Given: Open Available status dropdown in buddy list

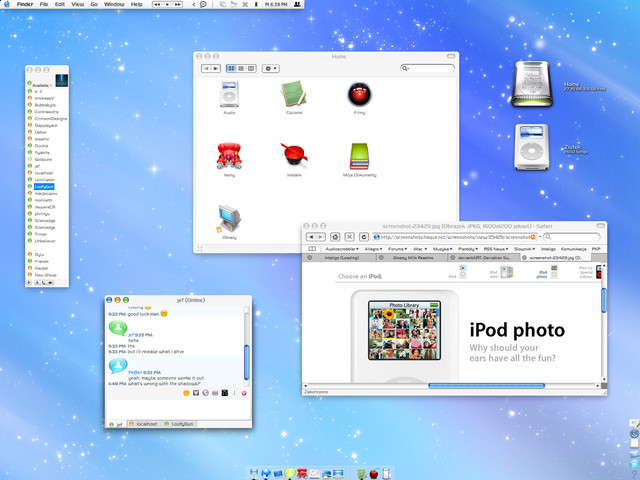Looking at the screenshot, I should (x=42, y=85).
